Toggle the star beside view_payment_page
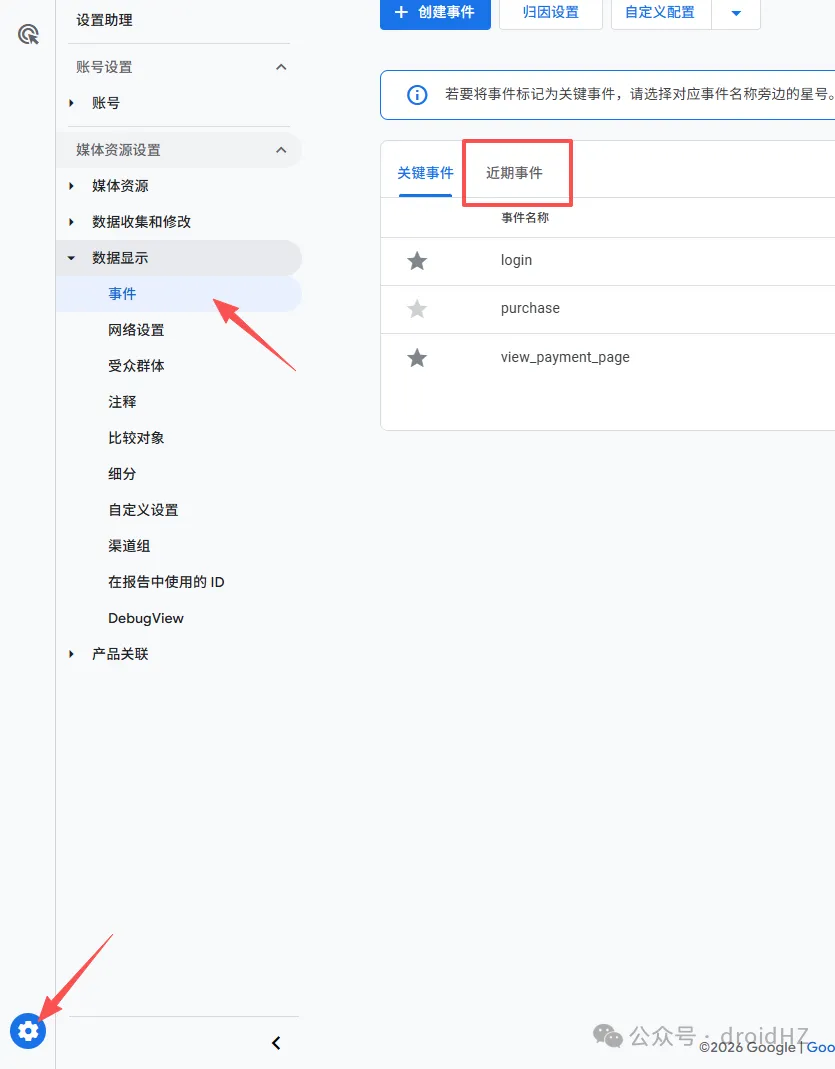The height and width of the screenshot is (1069, 835). pos(417,356)
